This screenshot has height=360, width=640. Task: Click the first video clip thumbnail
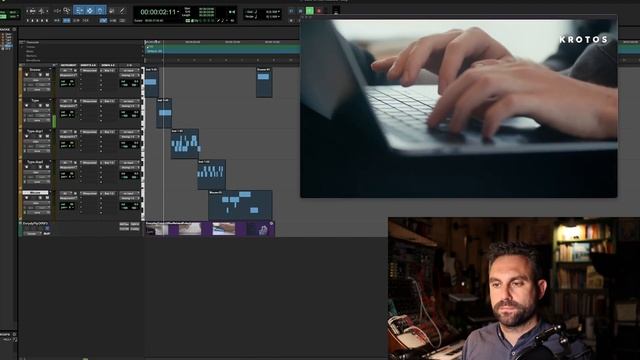tap(157, 229)
